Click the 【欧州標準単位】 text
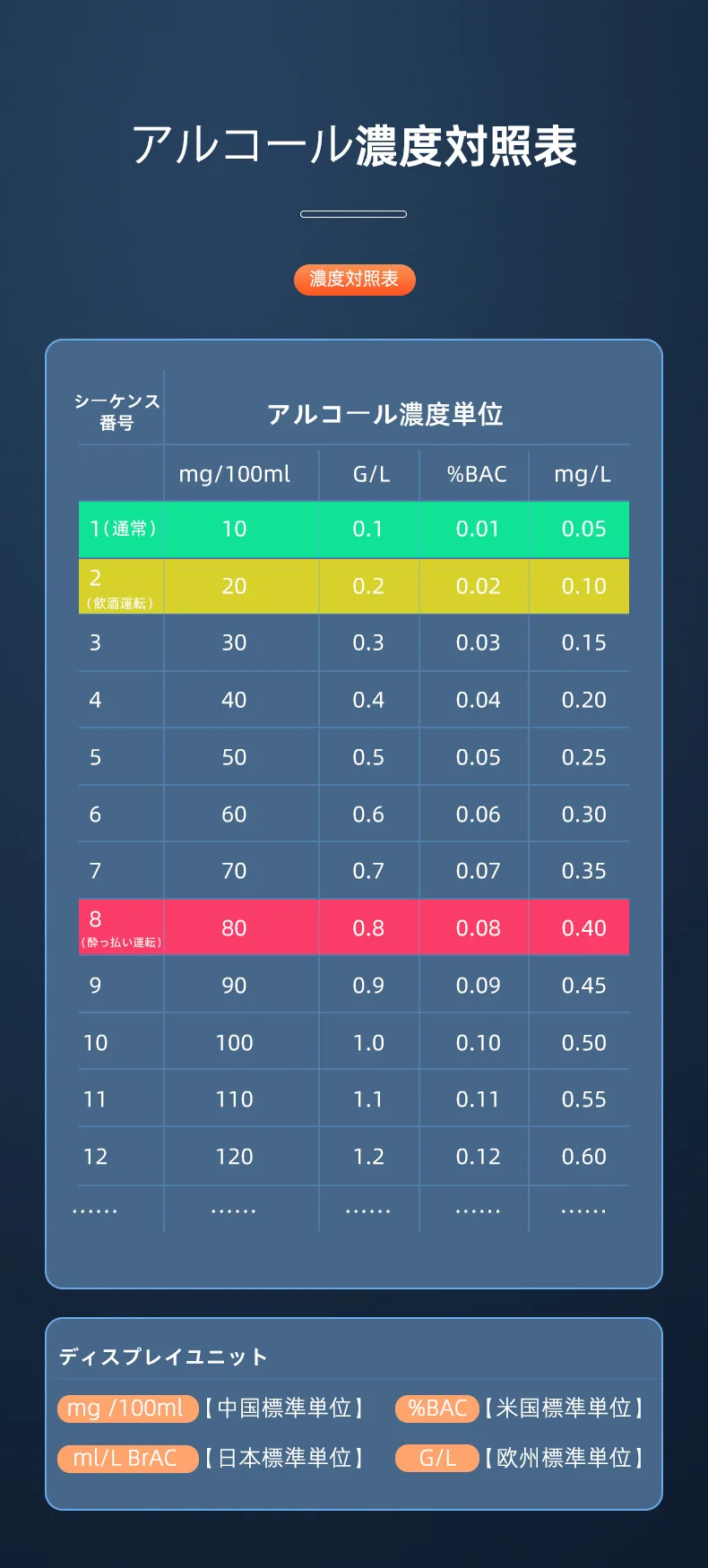 click(564, 1459)
